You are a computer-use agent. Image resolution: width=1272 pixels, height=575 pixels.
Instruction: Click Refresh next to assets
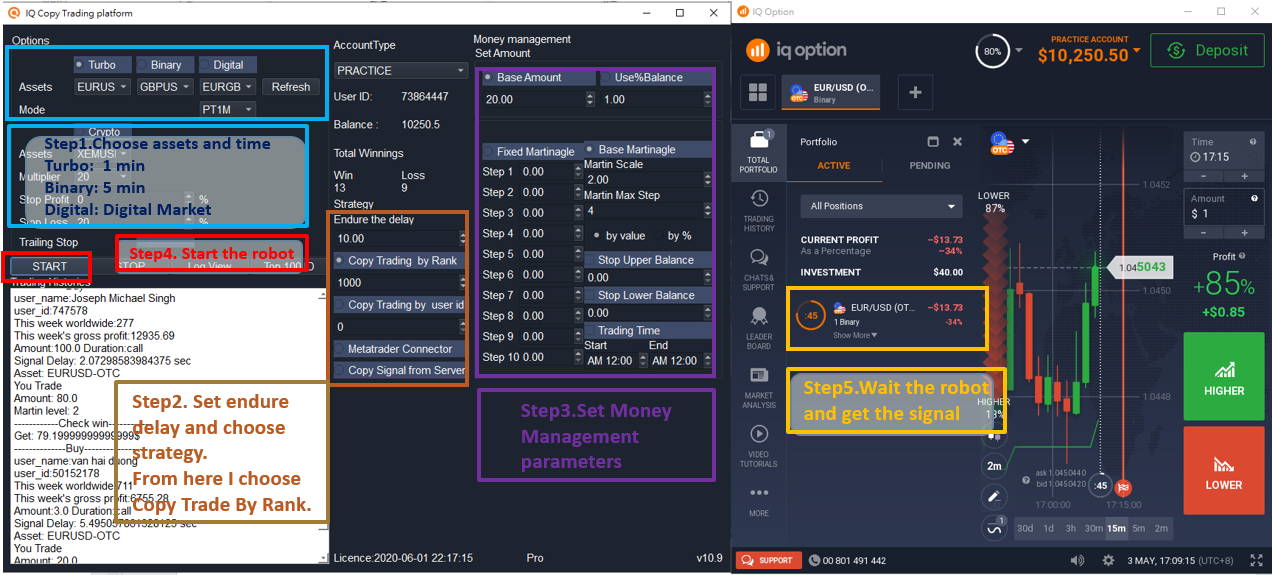291,87
